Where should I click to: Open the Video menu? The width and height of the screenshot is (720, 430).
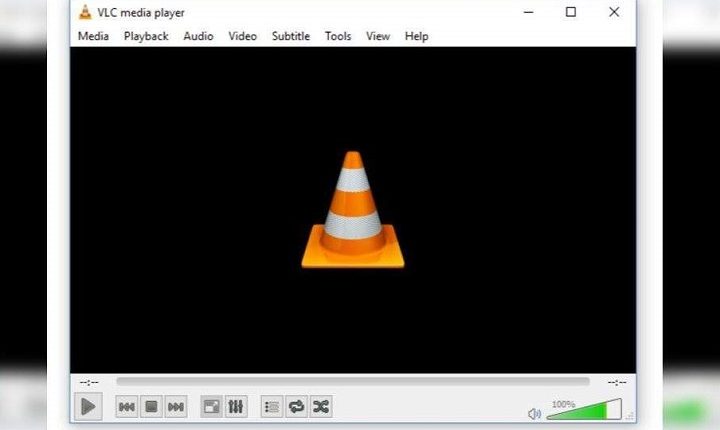click(x=242, y=36)
